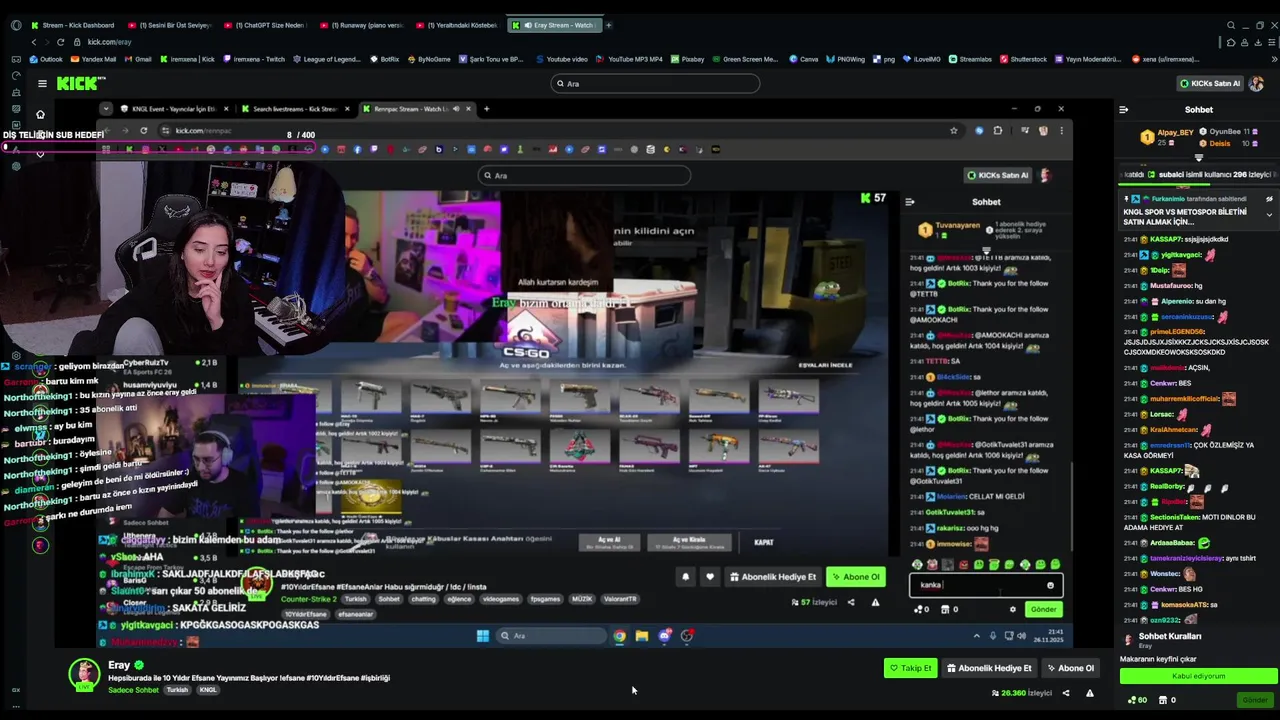Open the user avatar at top right of Kick
Screen dimensions: 1280x720
[1256, 84]
